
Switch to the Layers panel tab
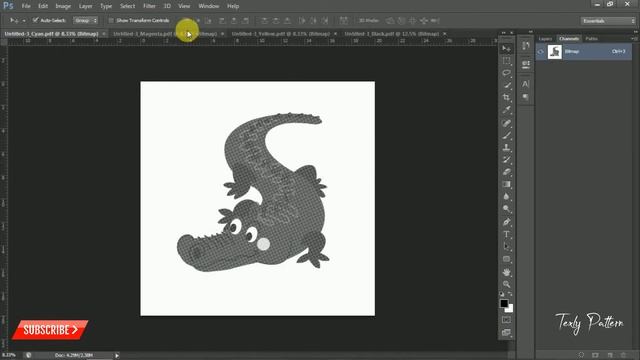(x=545, y=39)
